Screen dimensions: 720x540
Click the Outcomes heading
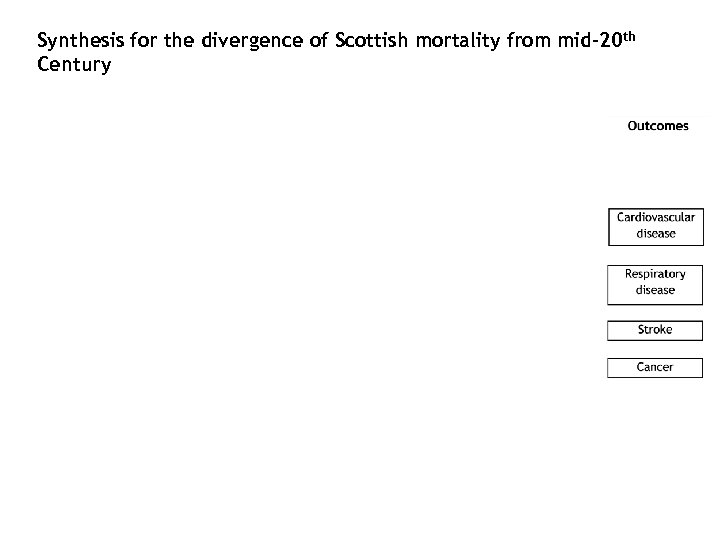tap(657, 126)
